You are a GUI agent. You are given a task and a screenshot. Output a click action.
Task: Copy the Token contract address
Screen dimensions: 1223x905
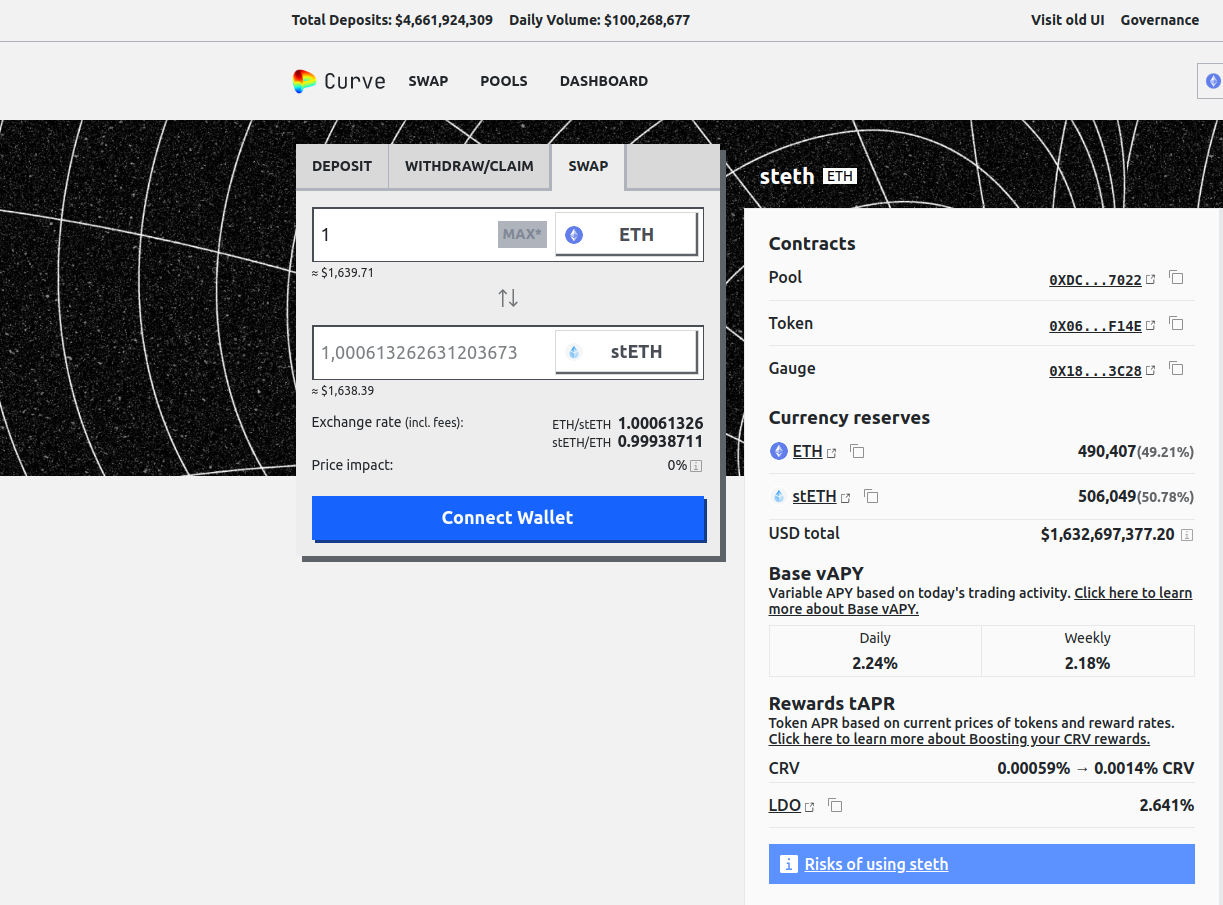1176,324
